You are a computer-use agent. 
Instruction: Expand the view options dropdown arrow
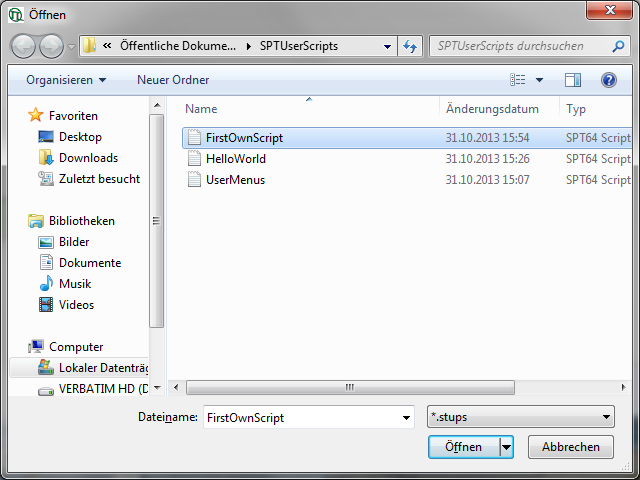[540, 80]
